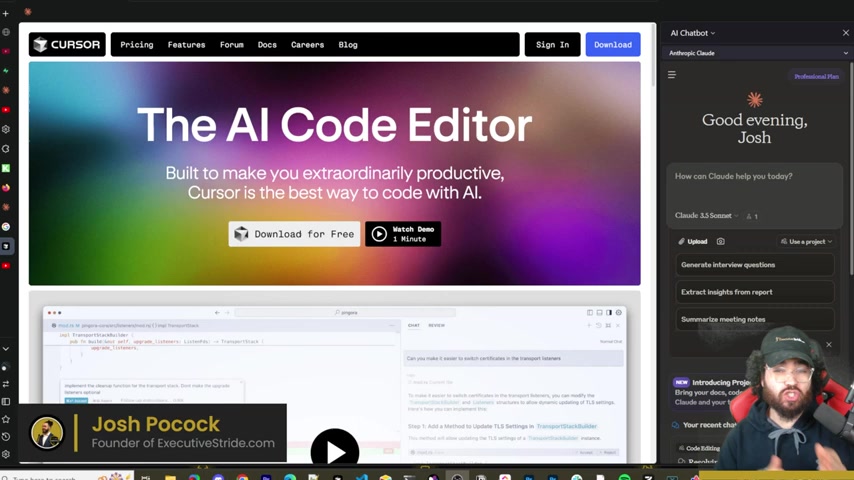Open browsing history clock icon
The height and width of the screenshot is (480, 854).
(x=6, y=436)
